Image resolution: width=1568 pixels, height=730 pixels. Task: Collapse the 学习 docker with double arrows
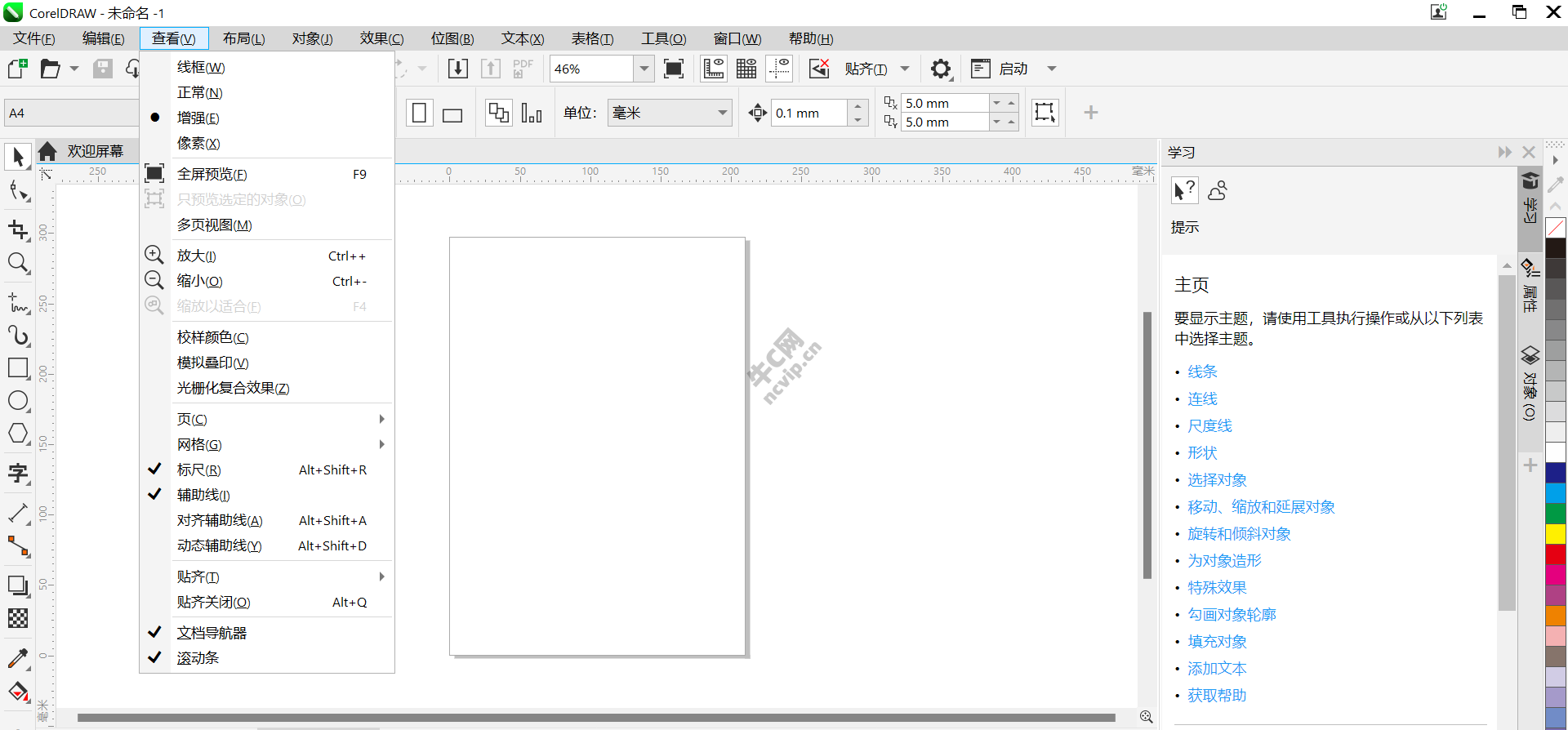pos(1505,152)
